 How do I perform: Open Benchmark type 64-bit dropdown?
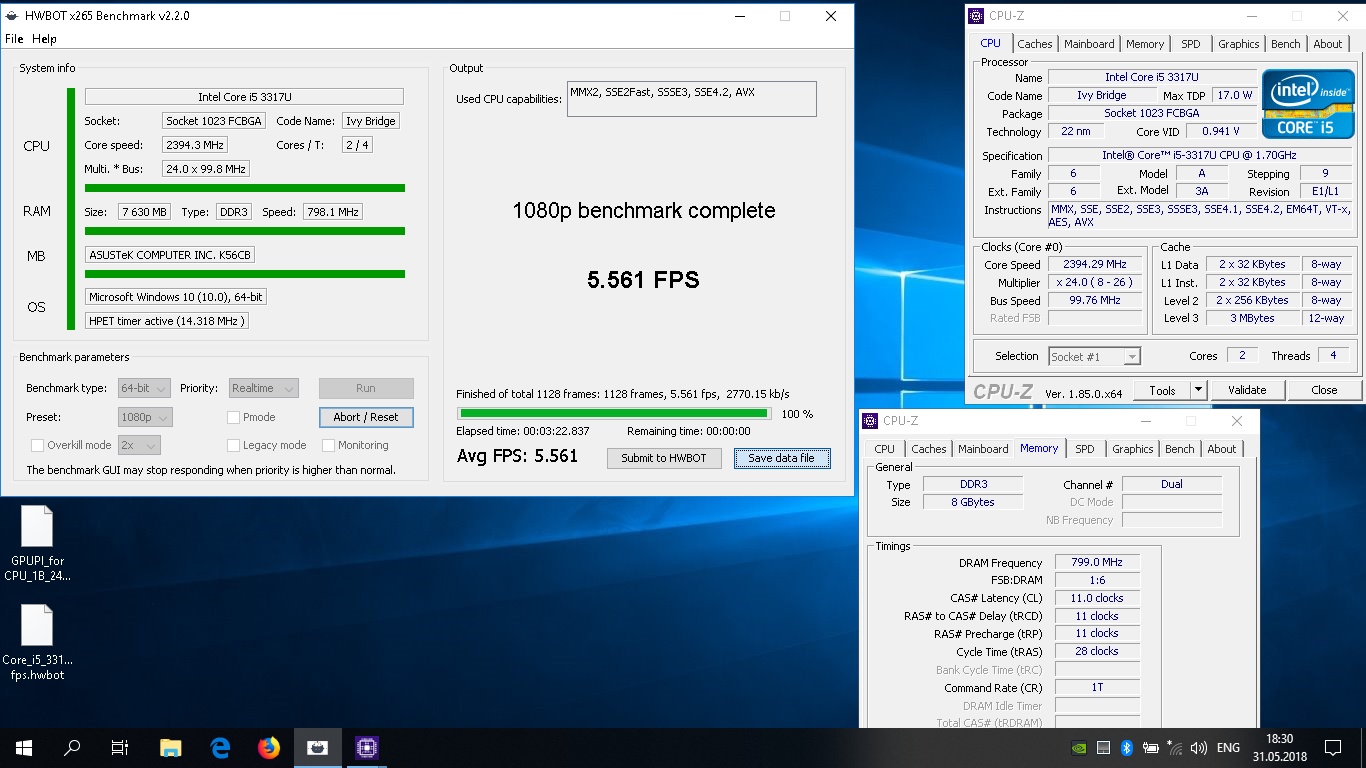tap(145, 388)
